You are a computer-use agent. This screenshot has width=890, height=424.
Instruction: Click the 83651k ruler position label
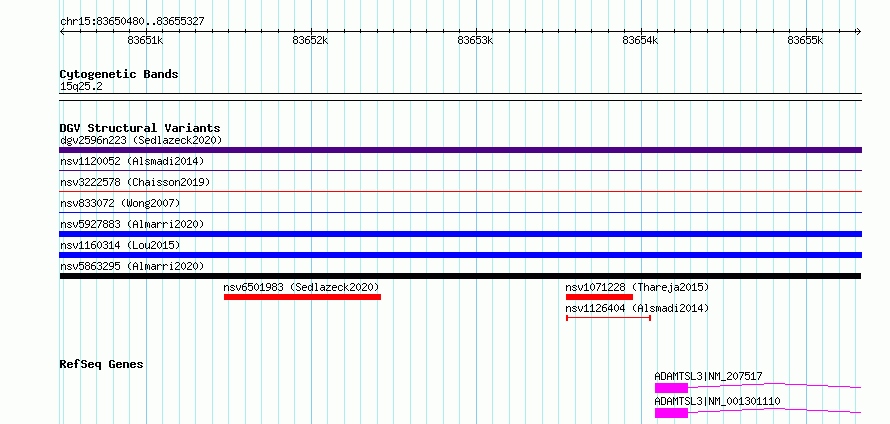[x=145, y=40]
